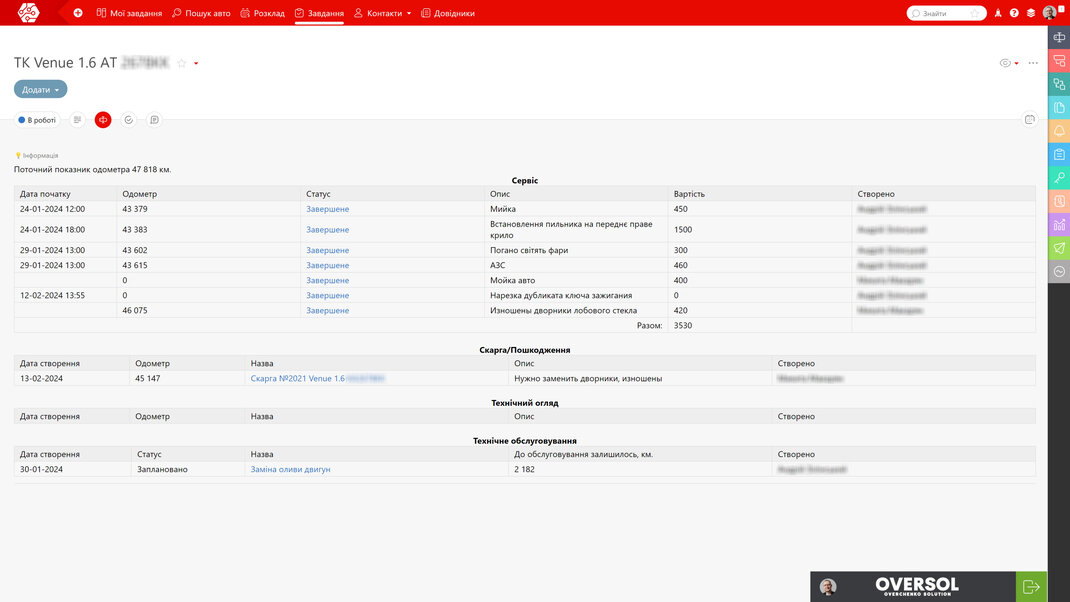Click the odometer line '47 818 км.'

[151, 169]
